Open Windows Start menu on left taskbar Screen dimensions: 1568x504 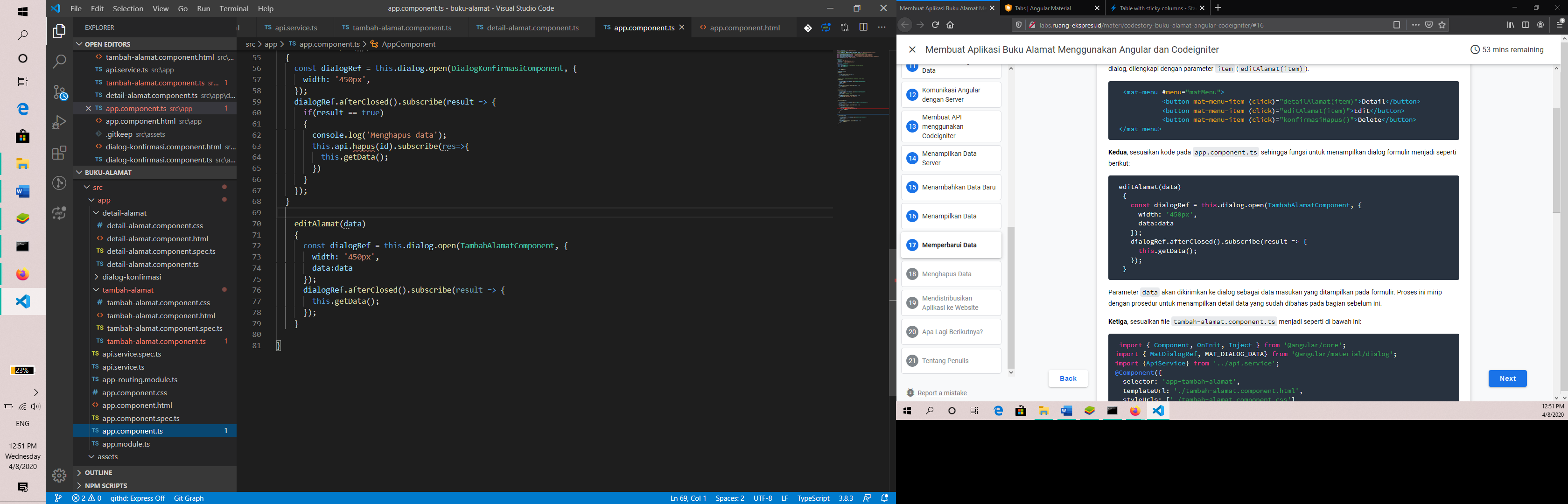point(22,12)
